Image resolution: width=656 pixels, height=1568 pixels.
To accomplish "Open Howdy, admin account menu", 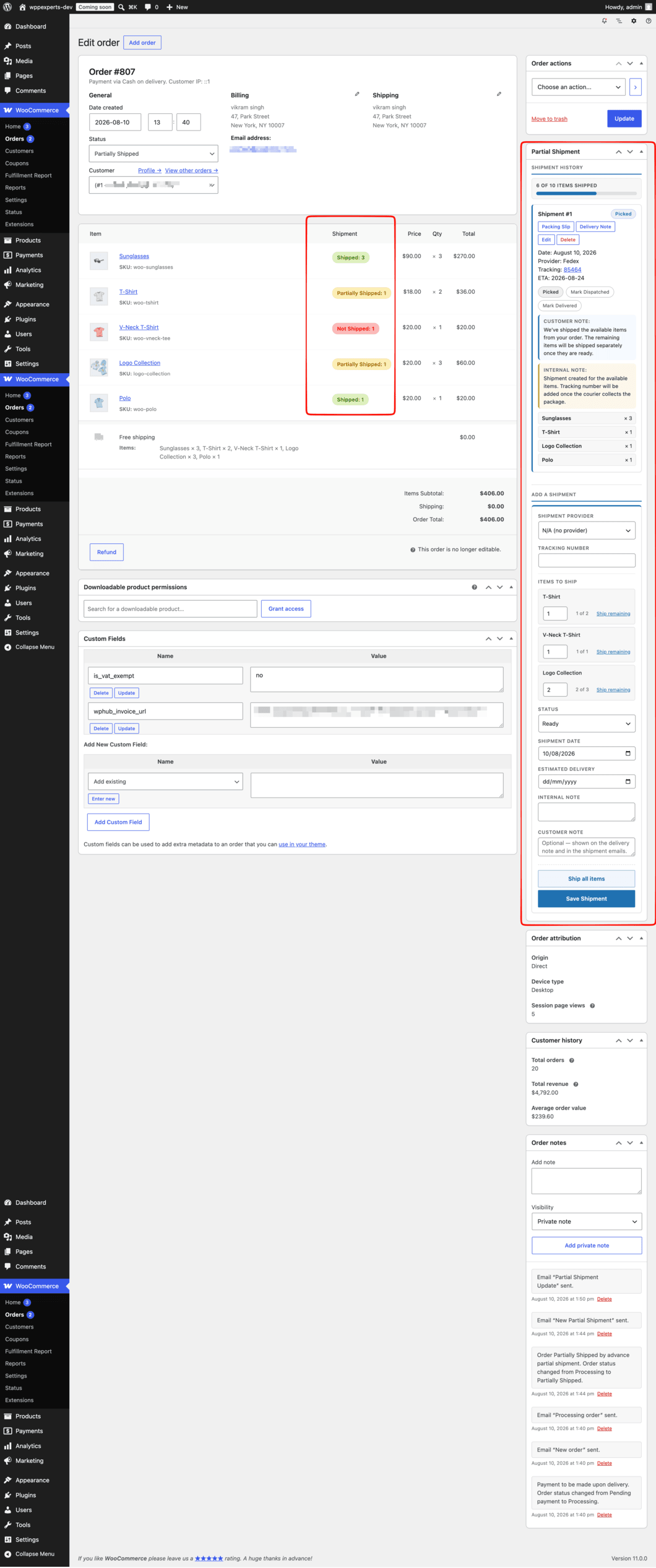I will 628,7.
